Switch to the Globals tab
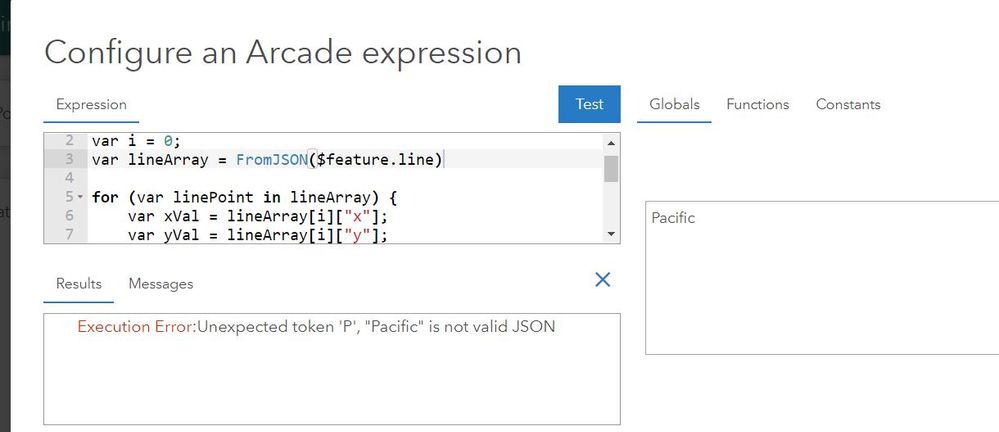This screenshot has height=432, width=999. 674,104
